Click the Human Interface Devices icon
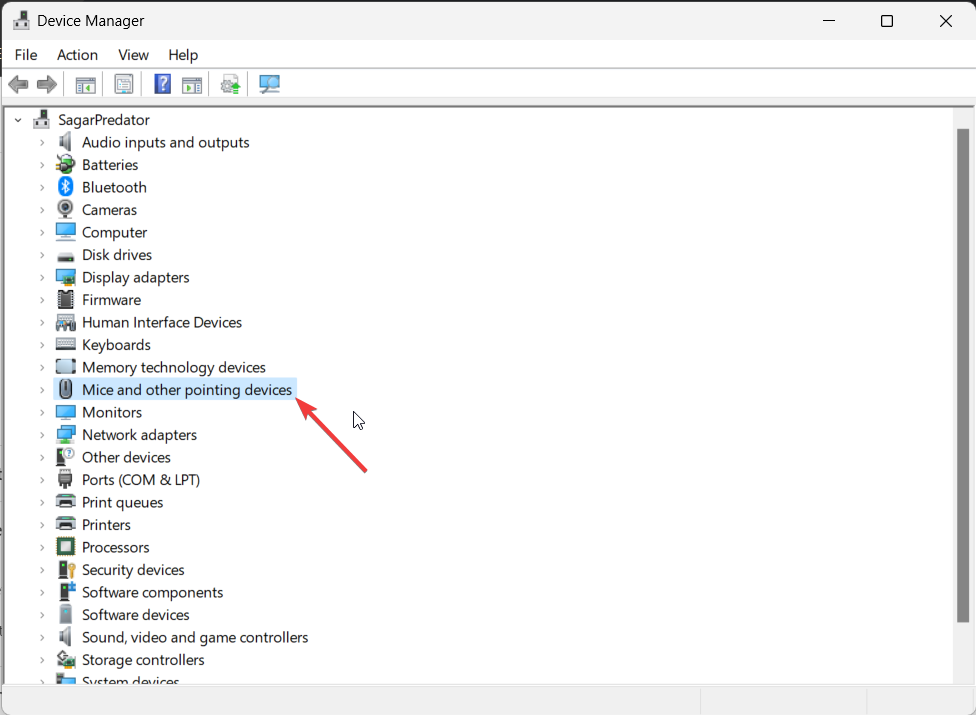 pos(65,322)
